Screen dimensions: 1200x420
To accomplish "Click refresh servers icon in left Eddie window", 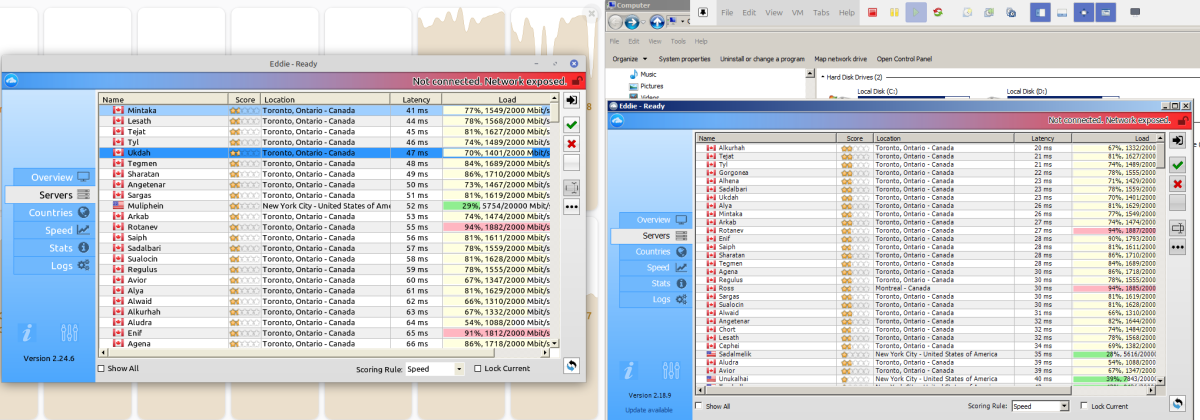I will click(x=571, y=366).
